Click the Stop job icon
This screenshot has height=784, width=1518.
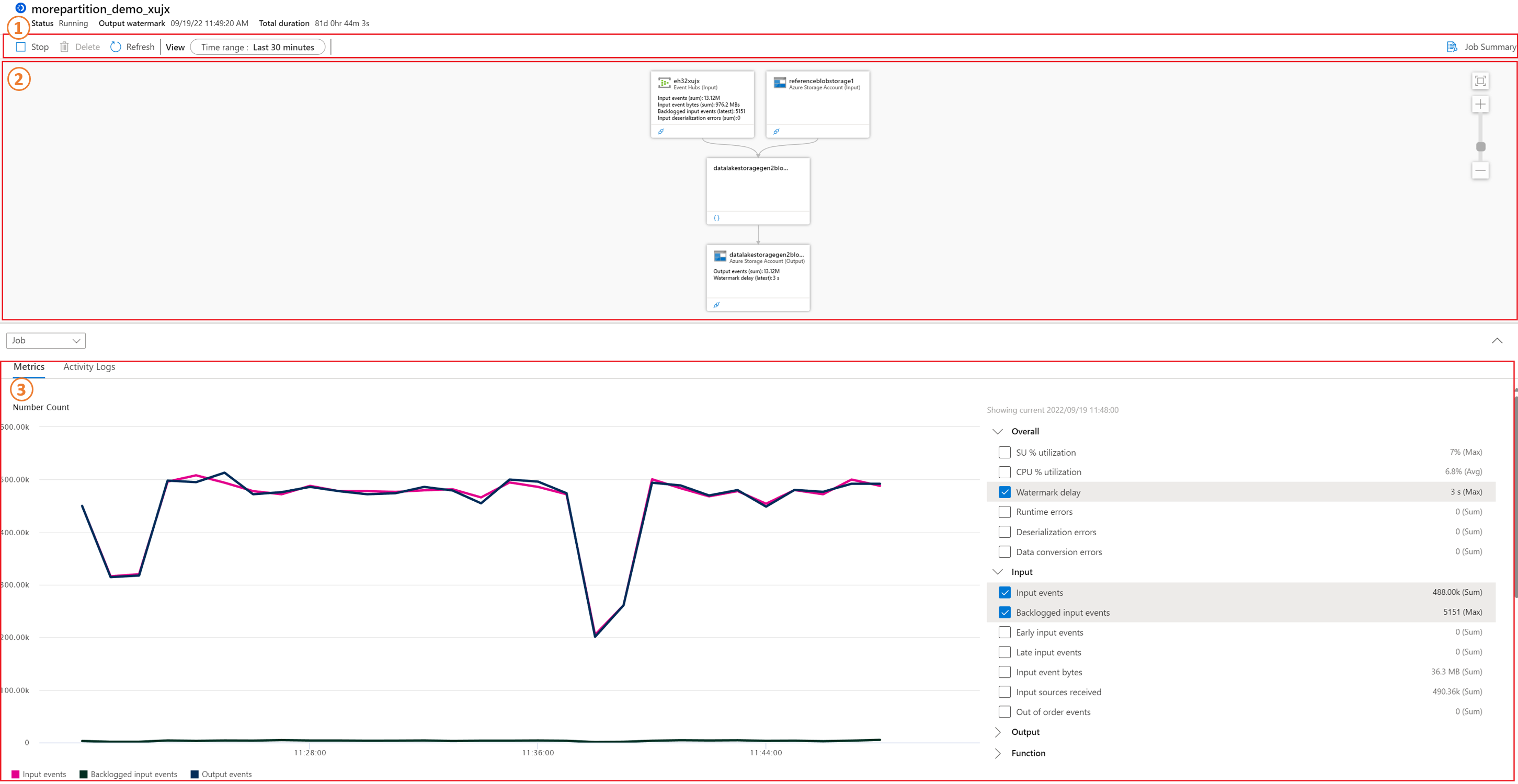[20, 47]
